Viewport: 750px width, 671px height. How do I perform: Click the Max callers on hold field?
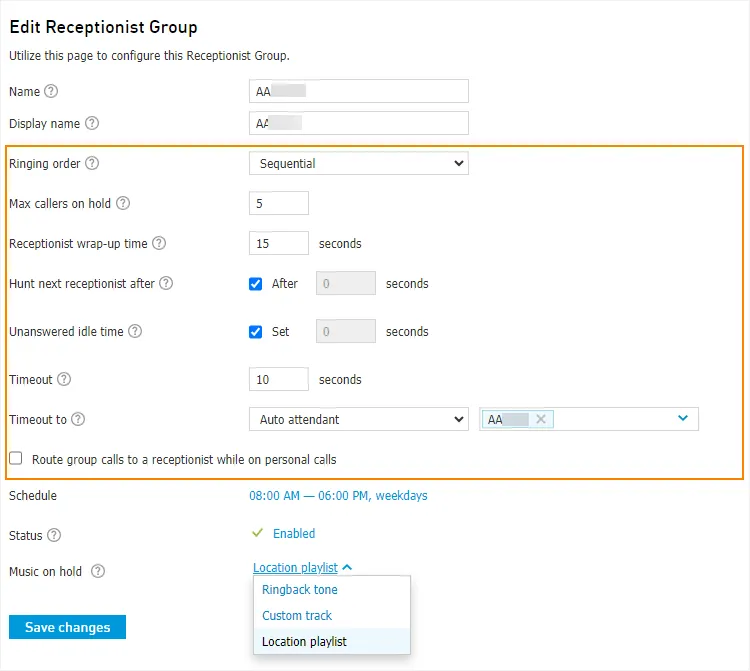[279, 203]
